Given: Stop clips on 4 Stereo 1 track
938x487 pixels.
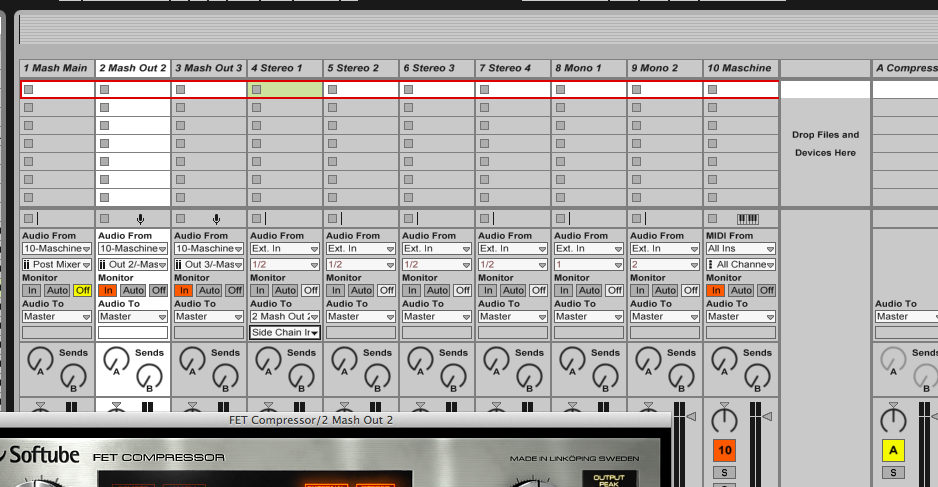Looking at the screenshot, I should (256, 218).
